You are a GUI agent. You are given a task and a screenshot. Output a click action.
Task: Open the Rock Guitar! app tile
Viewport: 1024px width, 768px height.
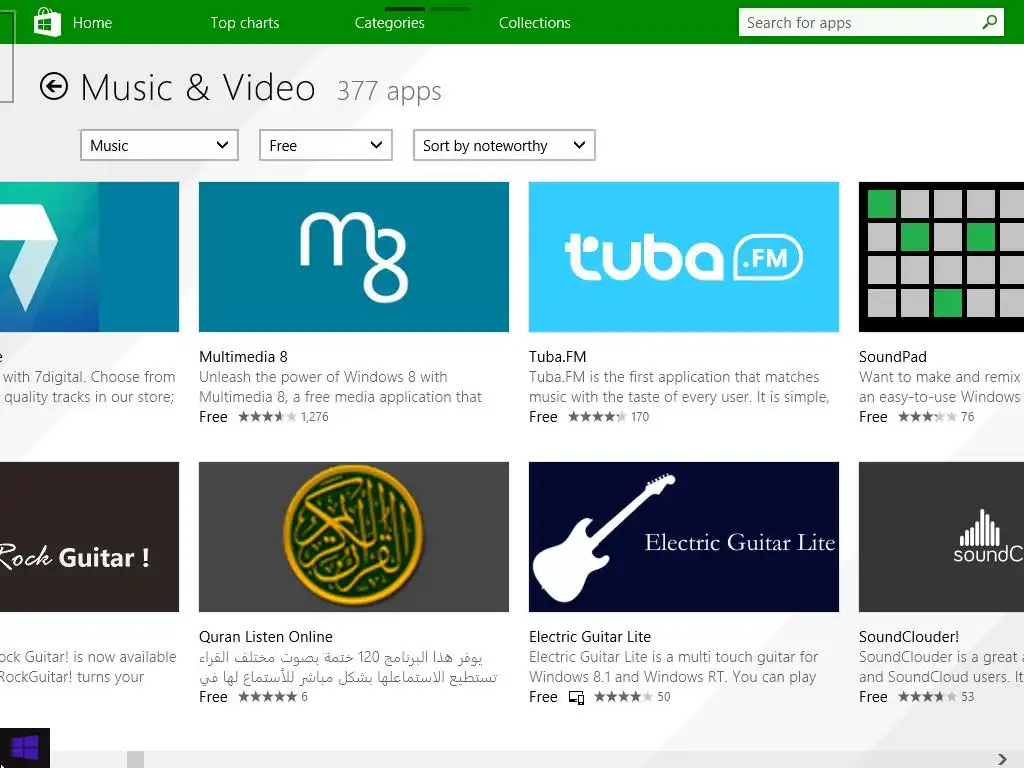click(x=89, y=537)
